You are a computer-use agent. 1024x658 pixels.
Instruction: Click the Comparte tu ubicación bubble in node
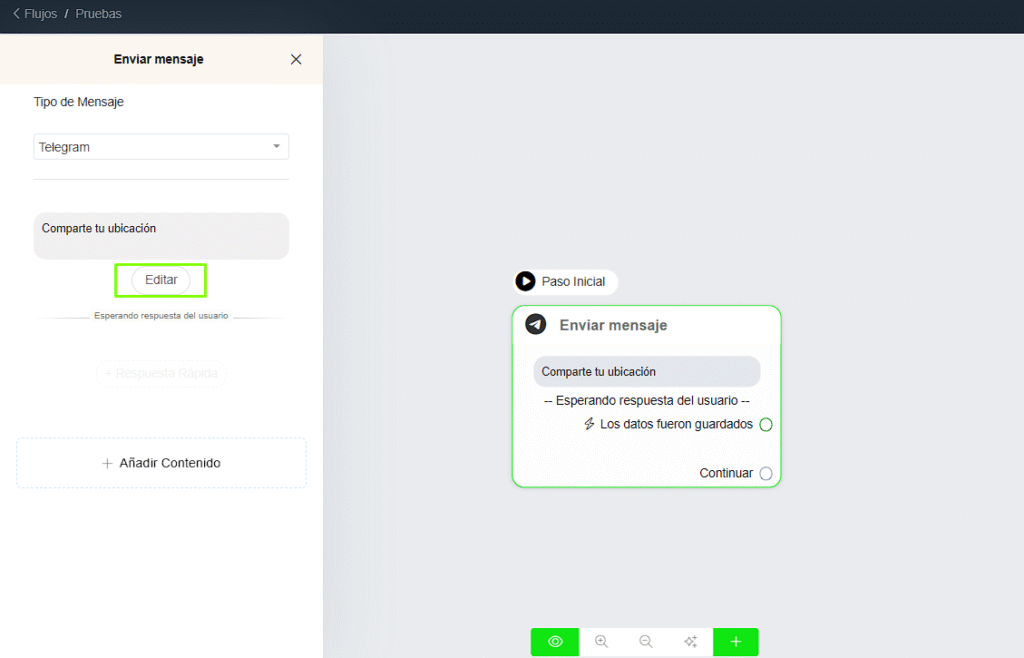pyautogui.click(x=646, y=372)
